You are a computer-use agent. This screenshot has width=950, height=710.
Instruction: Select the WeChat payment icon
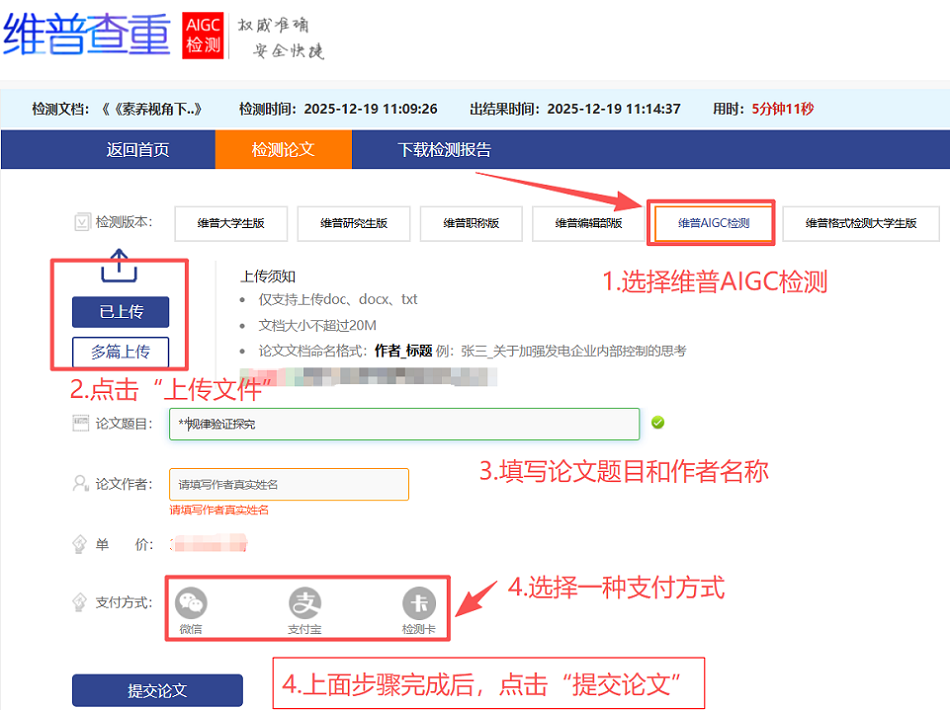(x=191, y=603)
